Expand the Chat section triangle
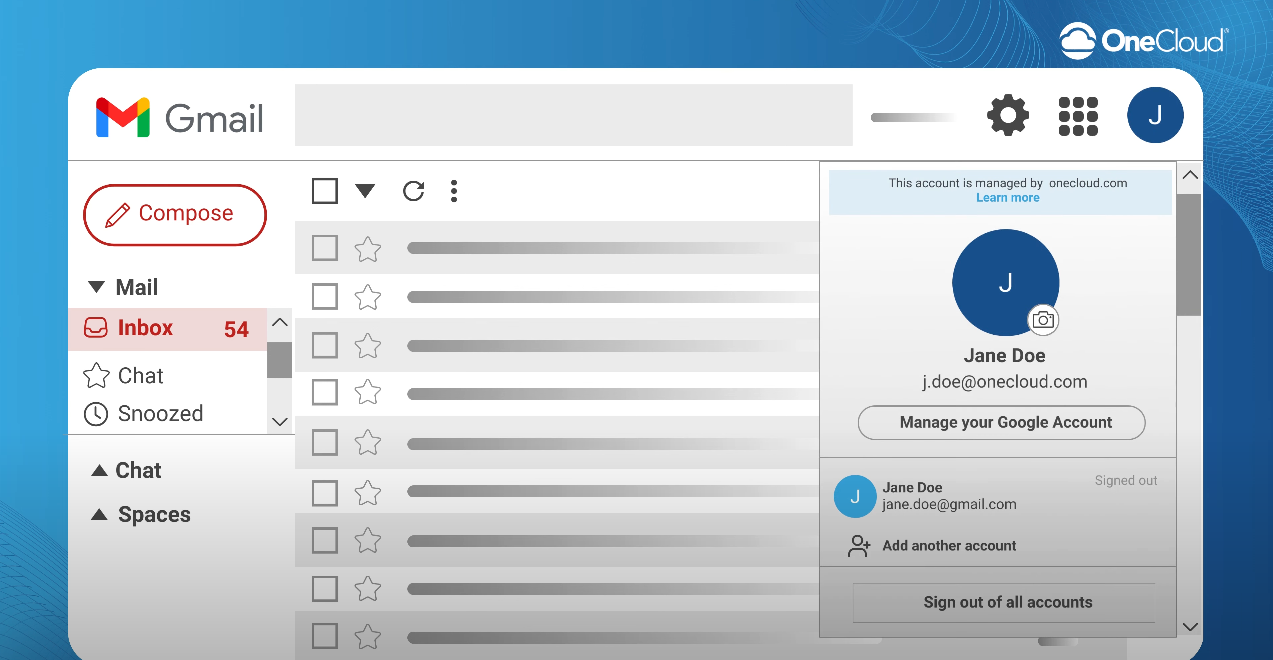This screenshot has height=660, width=1273. click(99, 470)
